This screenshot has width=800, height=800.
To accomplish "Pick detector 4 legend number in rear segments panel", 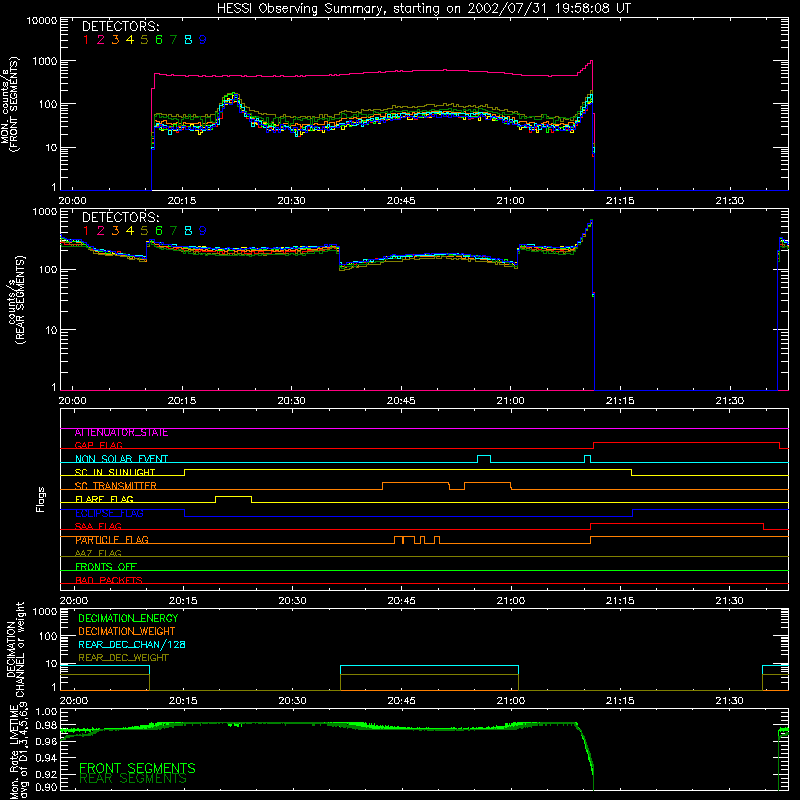I will click(130, 231).
